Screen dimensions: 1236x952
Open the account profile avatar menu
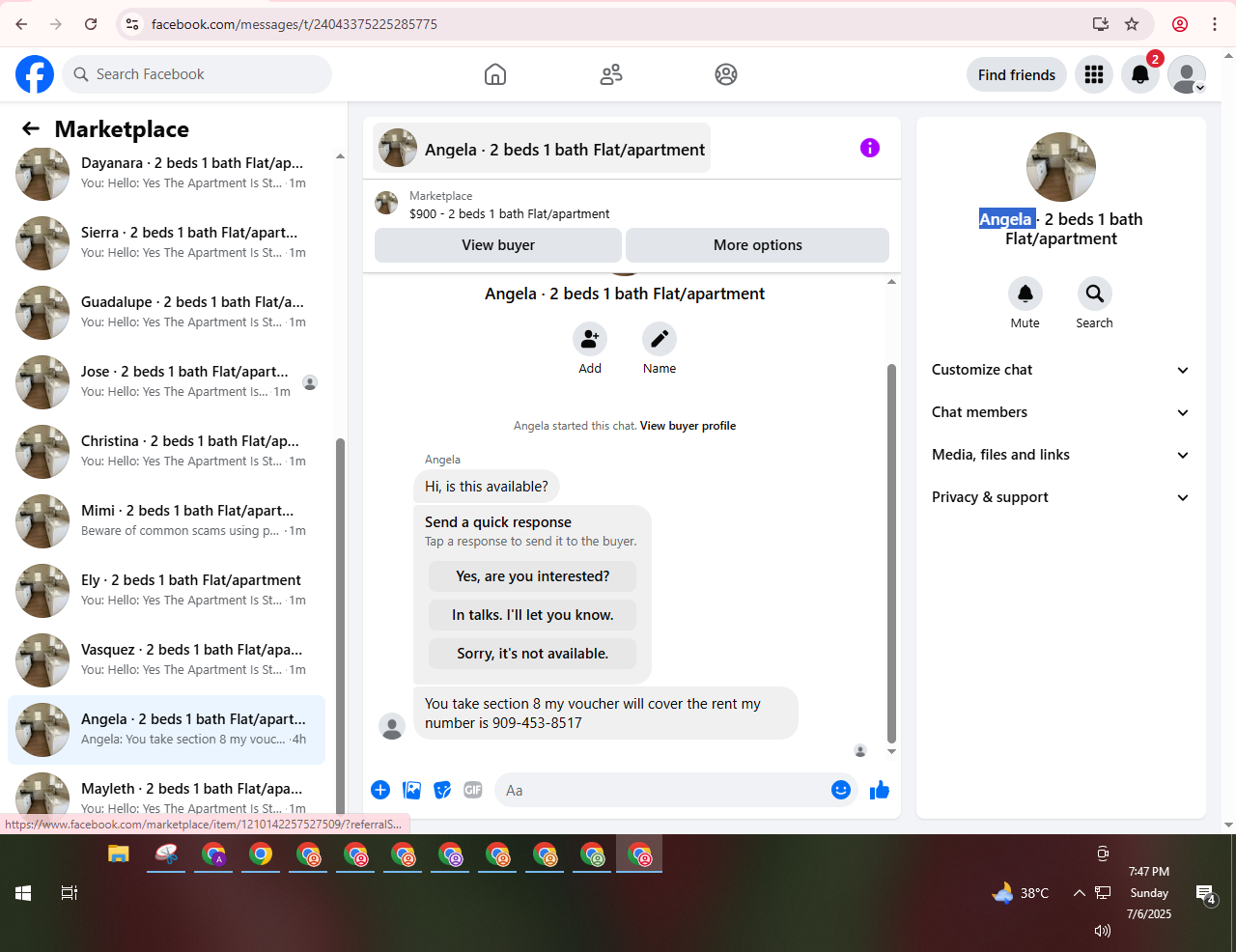1187,74
